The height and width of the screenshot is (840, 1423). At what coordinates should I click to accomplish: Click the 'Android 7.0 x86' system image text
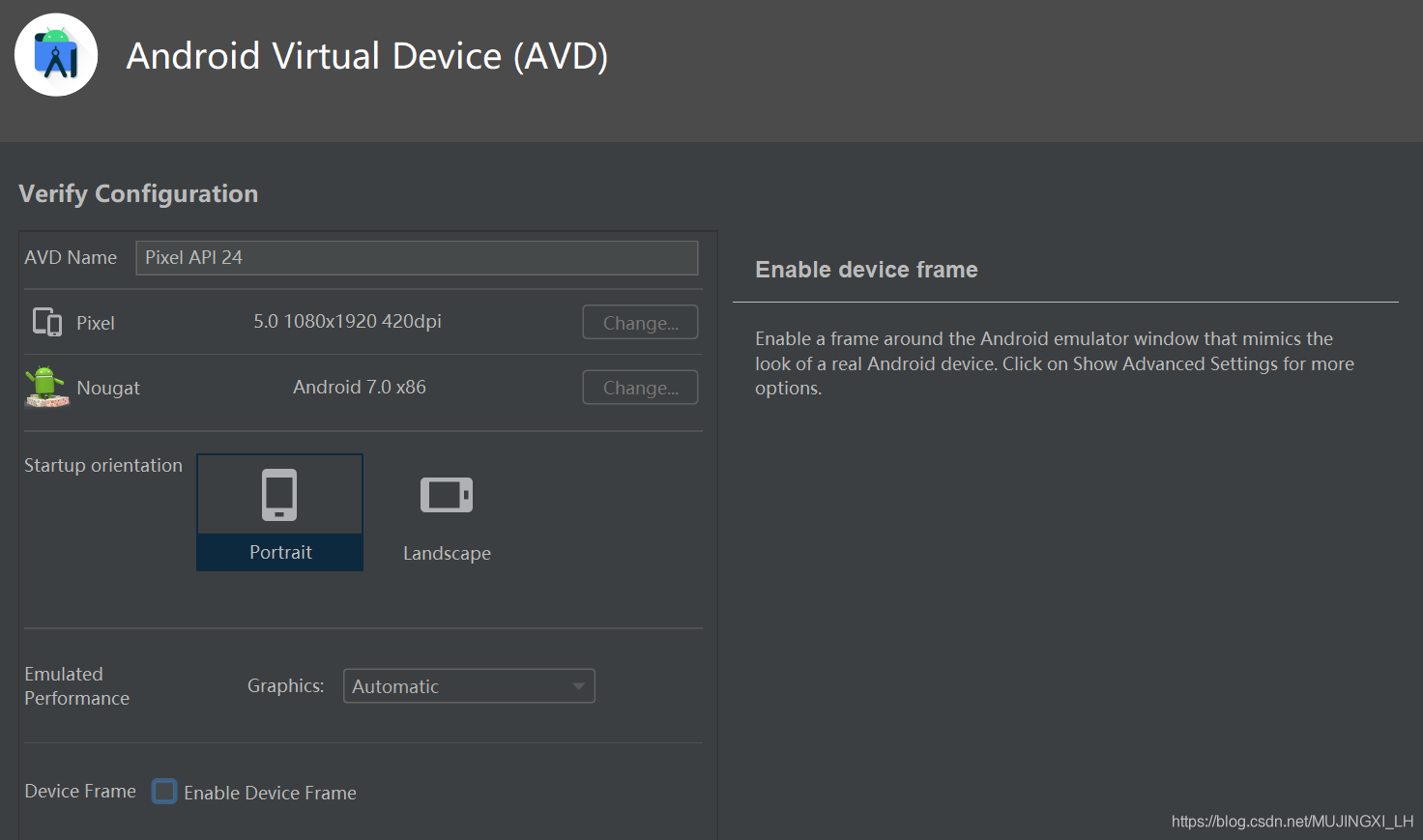pyautogui.click(x=360, y=387)
